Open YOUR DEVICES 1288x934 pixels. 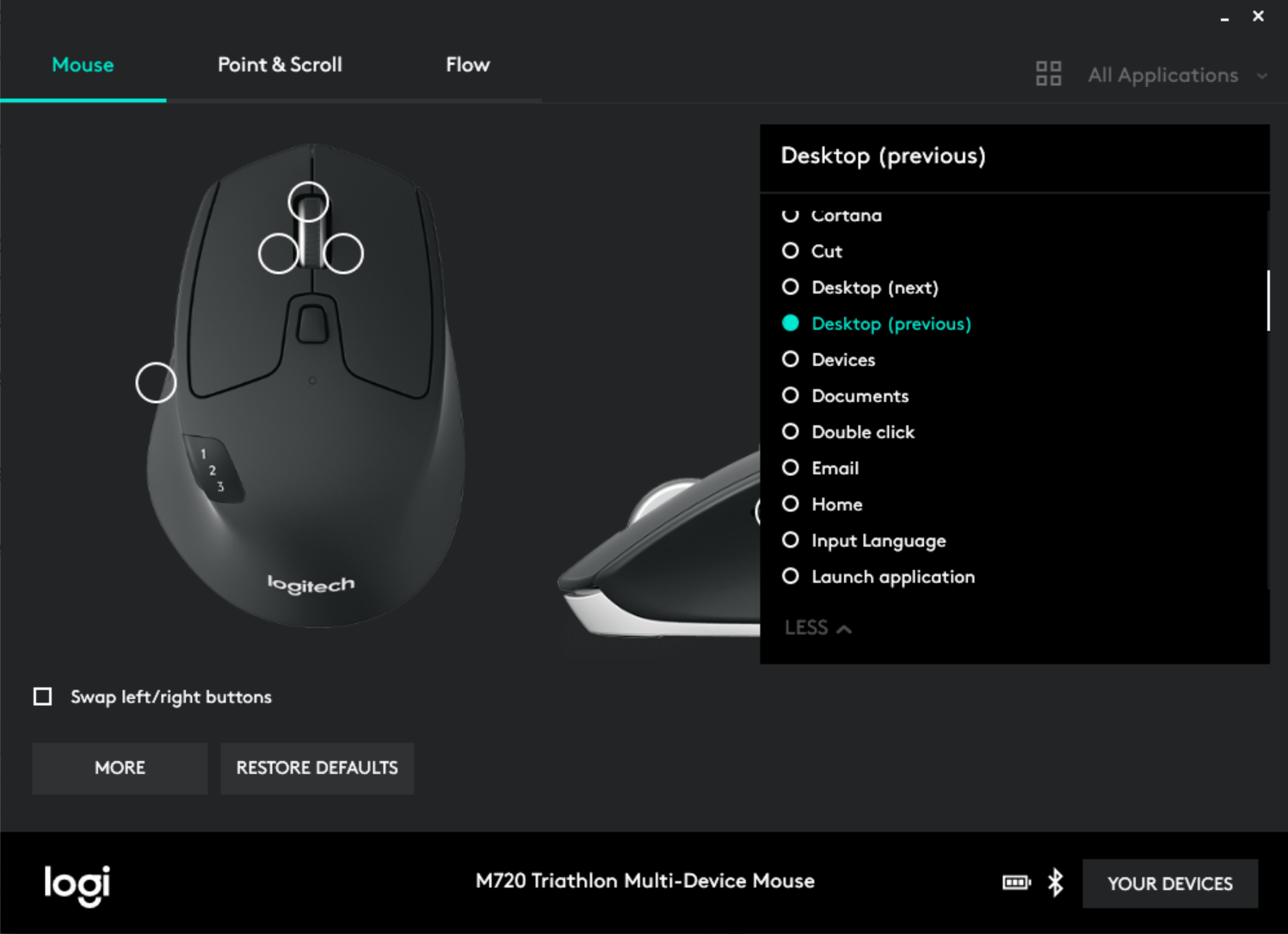pyautogui.click(x=1169, y=883)
